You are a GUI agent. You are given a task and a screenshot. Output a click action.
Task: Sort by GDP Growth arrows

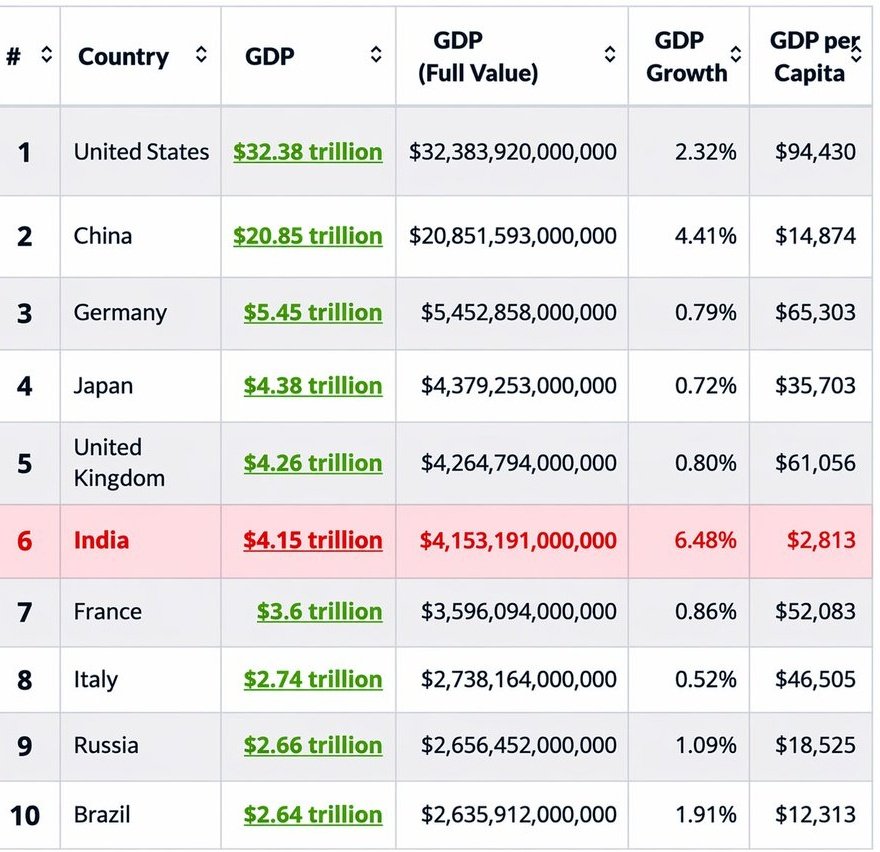pyautogui.click(x=735, y=54)
